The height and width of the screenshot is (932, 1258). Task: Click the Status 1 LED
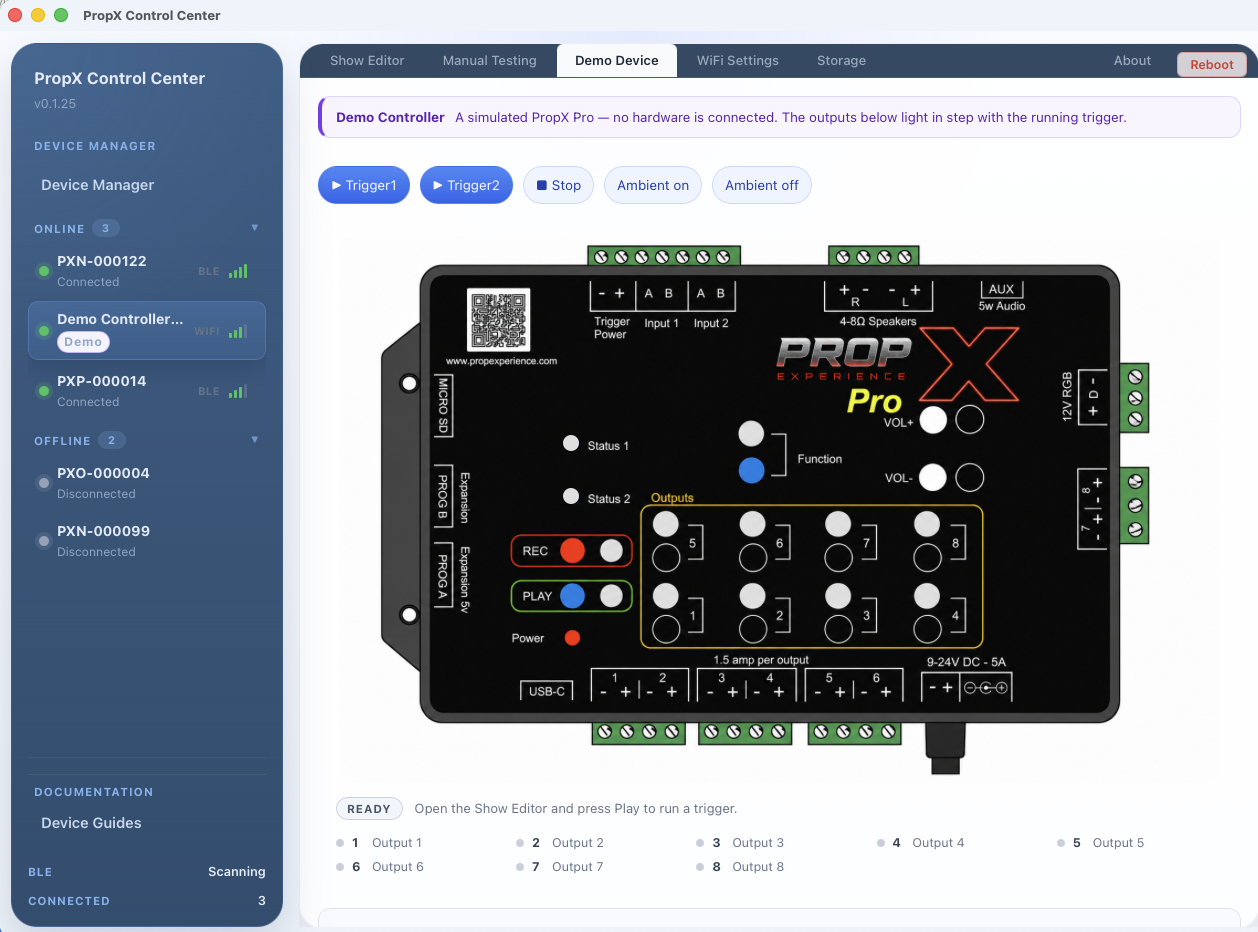pyautogui.click(x=571, y=443)
